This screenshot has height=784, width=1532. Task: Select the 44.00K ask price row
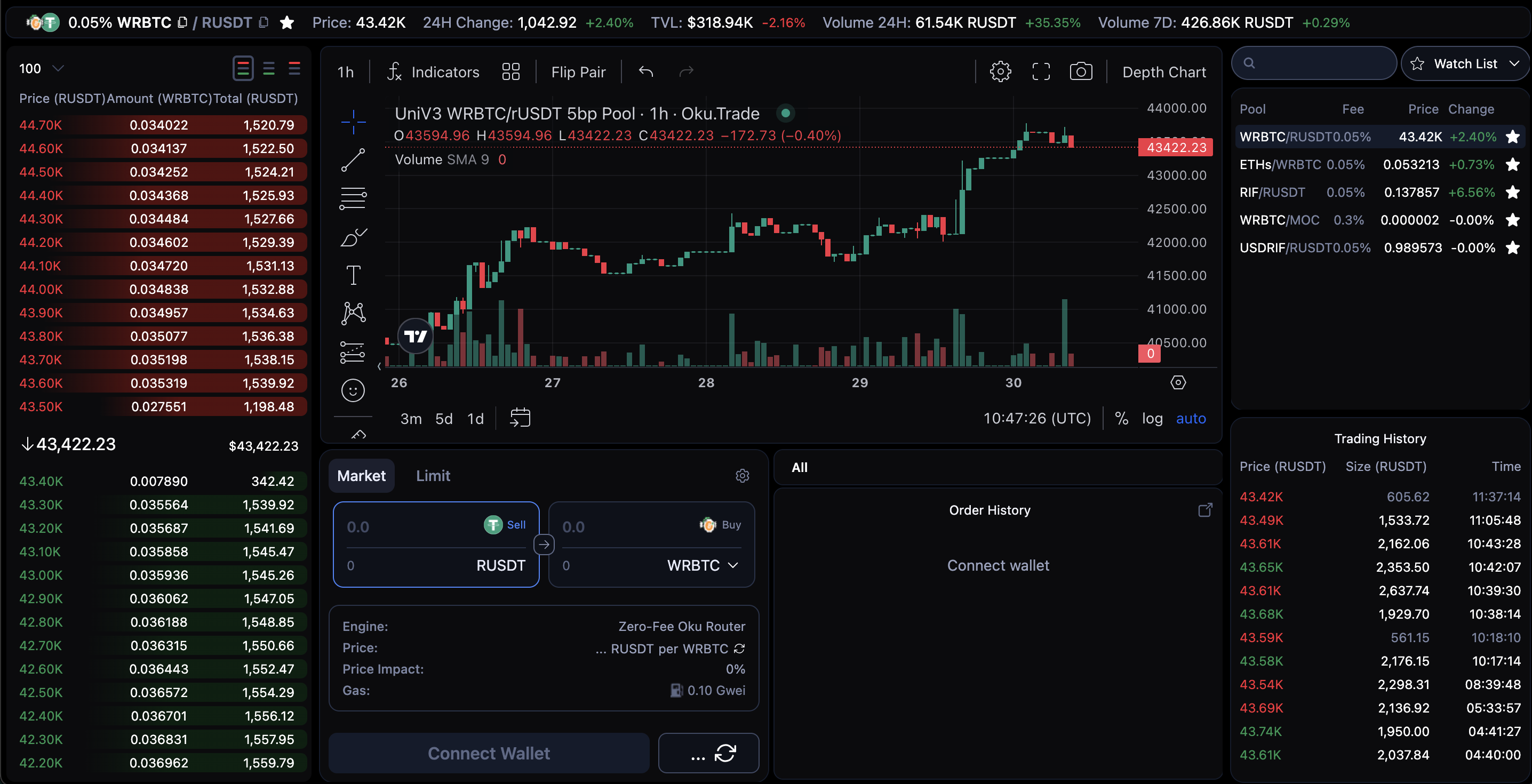coord(162,289)
